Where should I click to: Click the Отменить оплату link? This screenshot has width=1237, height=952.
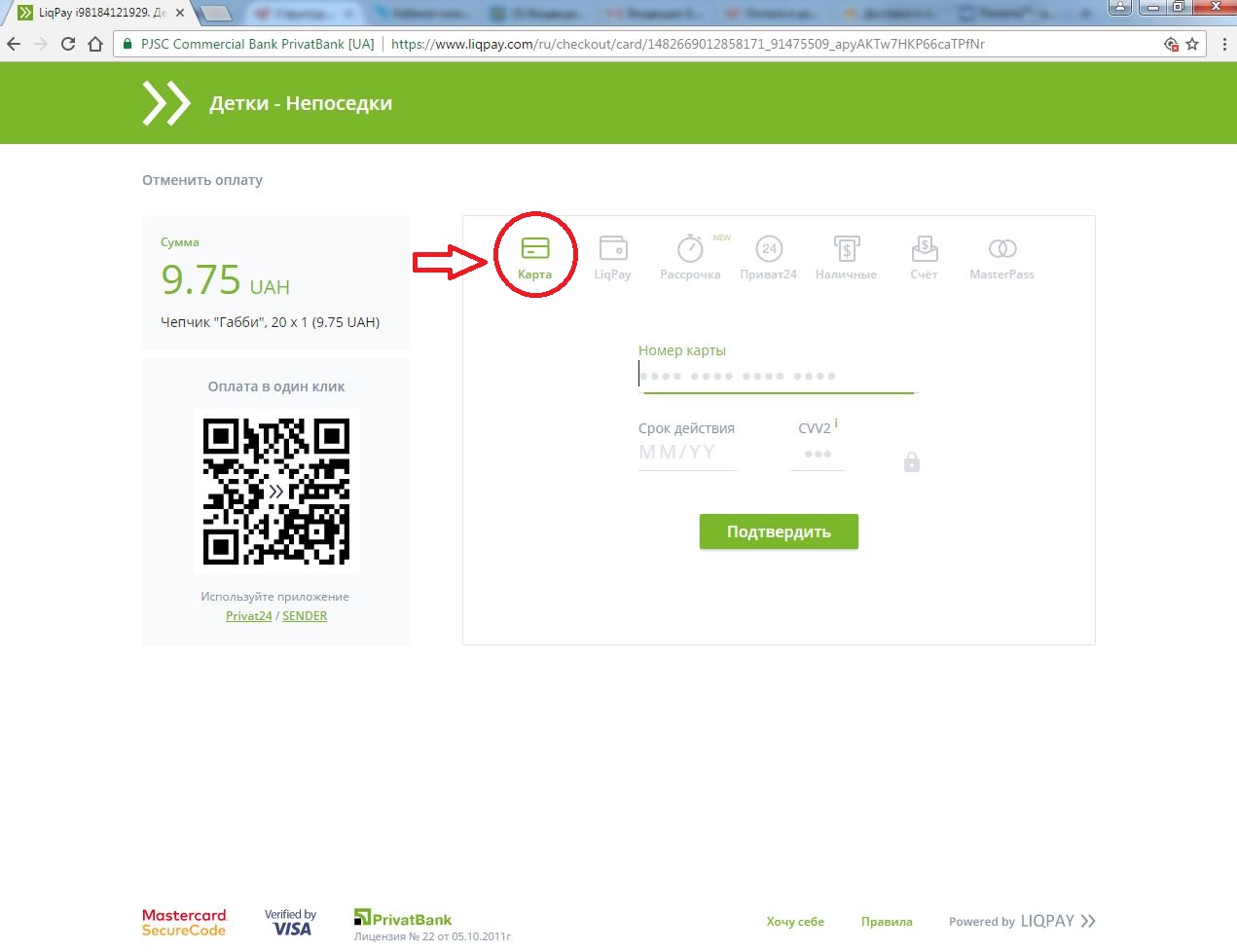pyautogui.click(x=202, y=180)
